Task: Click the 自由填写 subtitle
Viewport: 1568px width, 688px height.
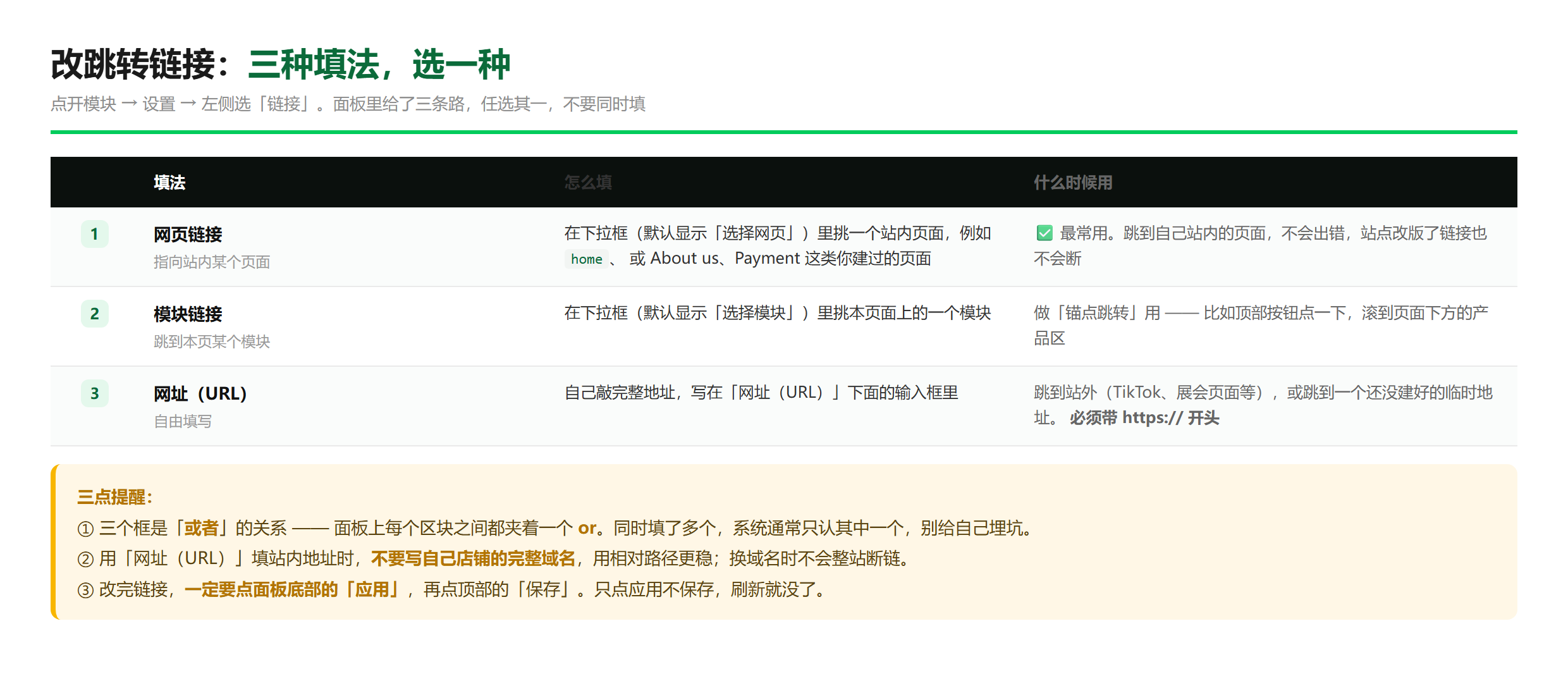Action: pyautogui.click(x=183, y=421)
